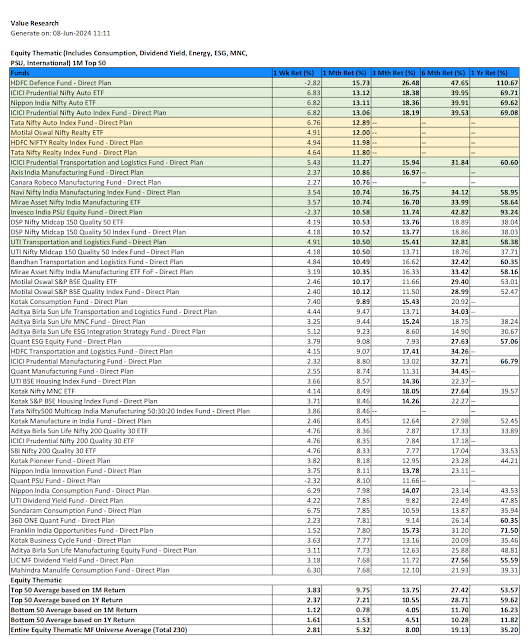This screenshot has height=640, width=531.
Task: Select 'Bandhan Transportation and Logistics Fund - Direct Plan'
Action: (97, 262)
